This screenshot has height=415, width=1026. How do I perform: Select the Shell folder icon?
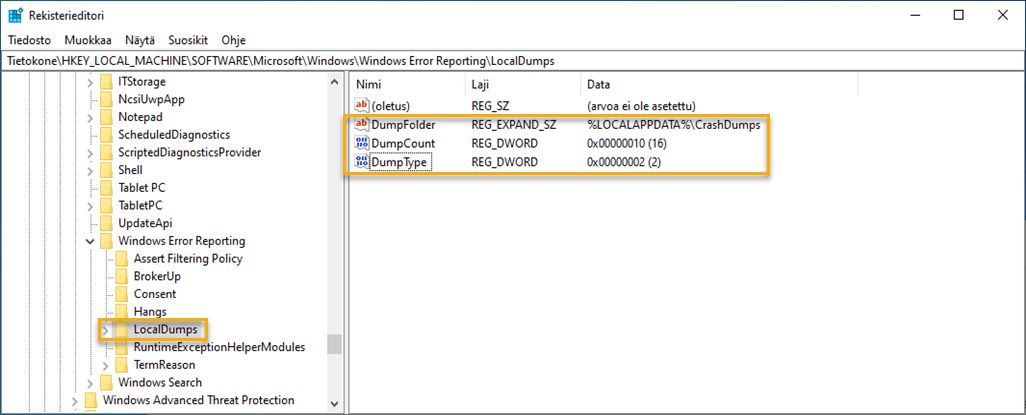[x=106, y=170]
